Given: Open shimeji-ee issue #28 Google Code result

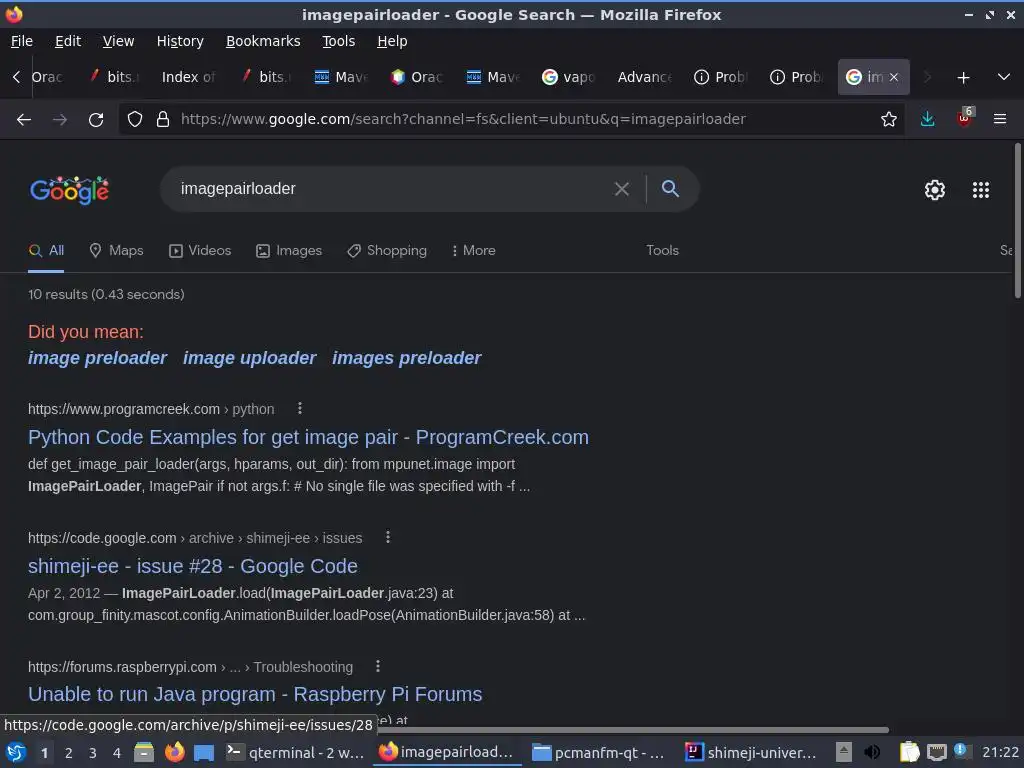Looking at the screenshot, I should 193,566.
